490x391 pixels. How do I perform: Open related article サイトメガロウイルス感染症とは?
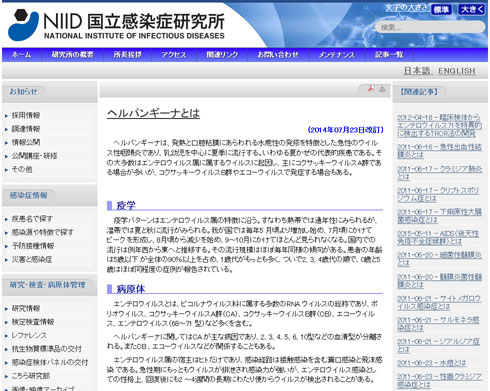point(438,302)
